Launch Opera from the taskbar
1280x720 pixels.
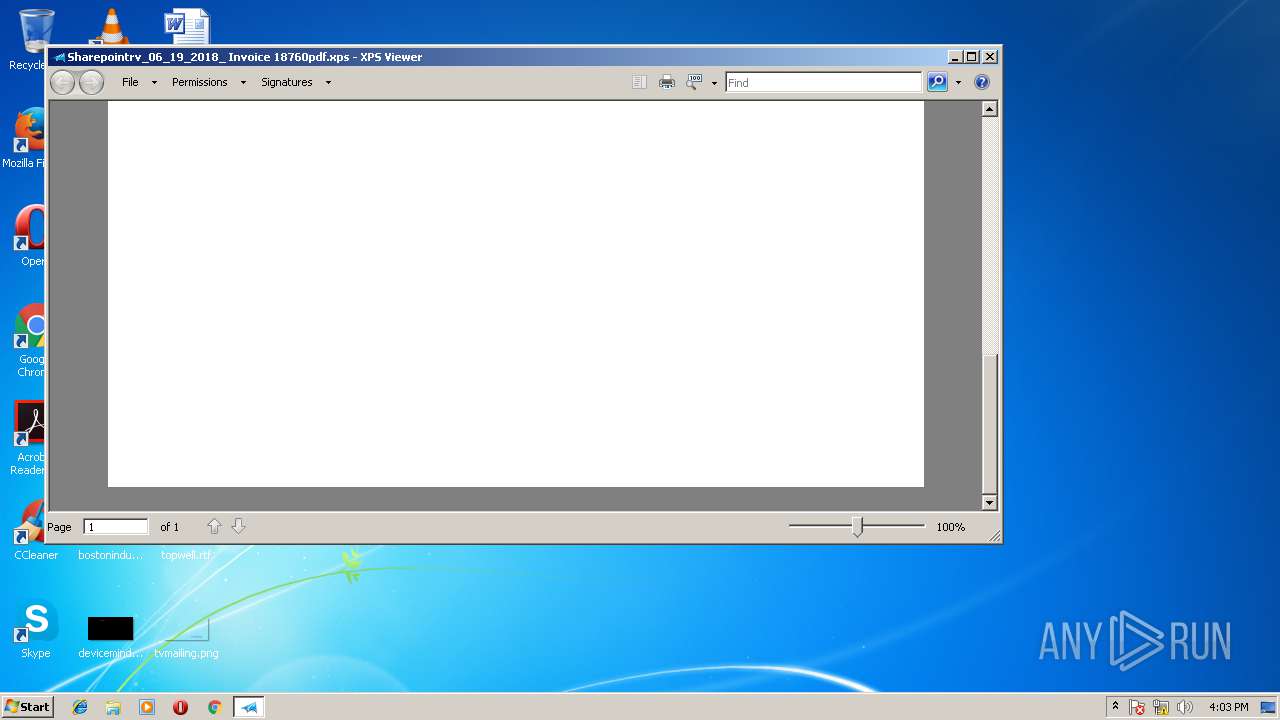(180, 707)
